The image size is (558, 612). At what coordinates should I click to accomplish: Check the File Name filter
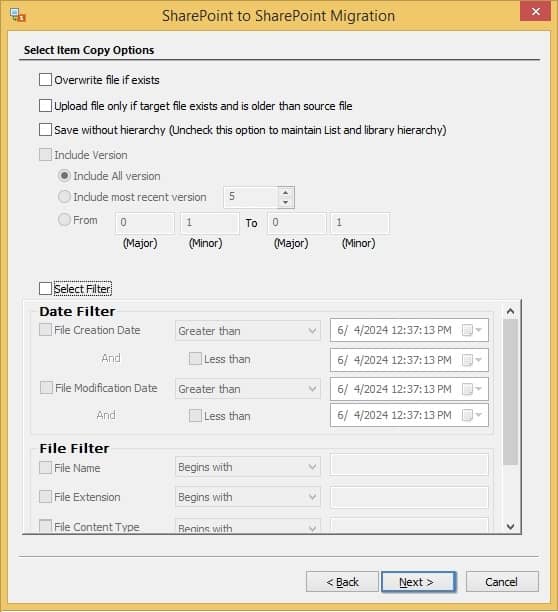tap(45, 467)
